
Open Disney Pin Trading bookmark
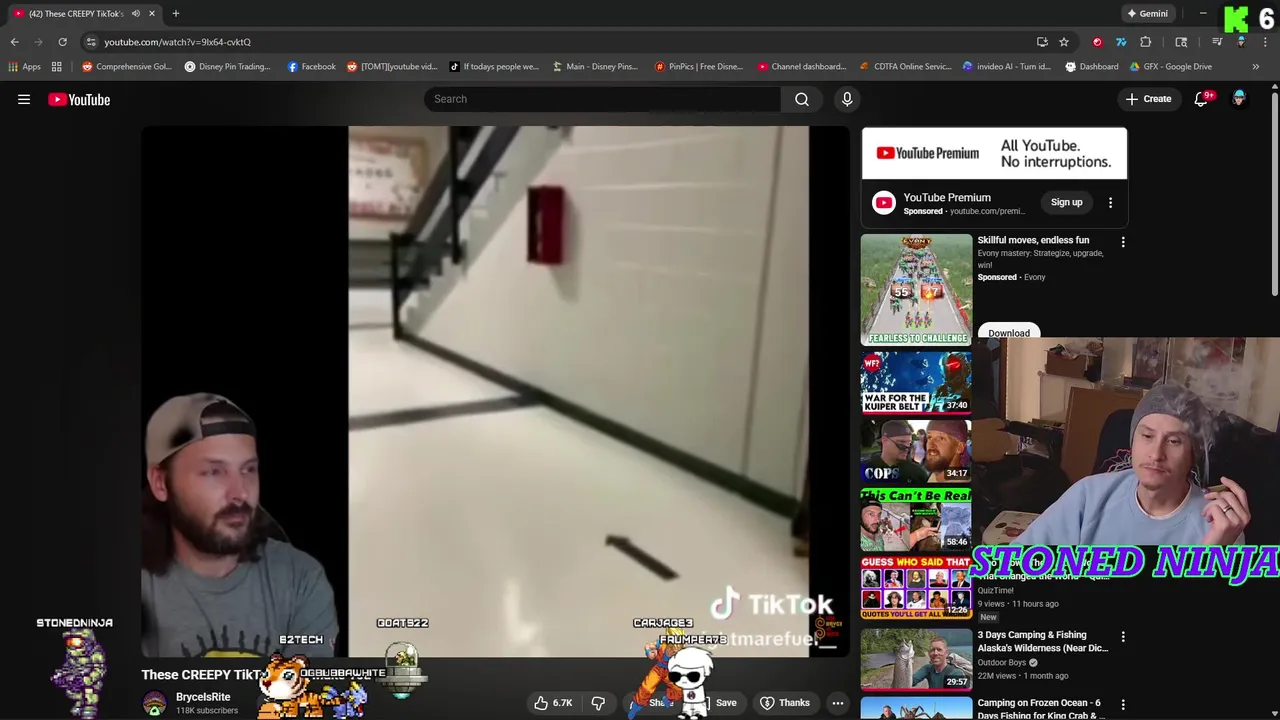pyautogui.click(x=227, y=67)
